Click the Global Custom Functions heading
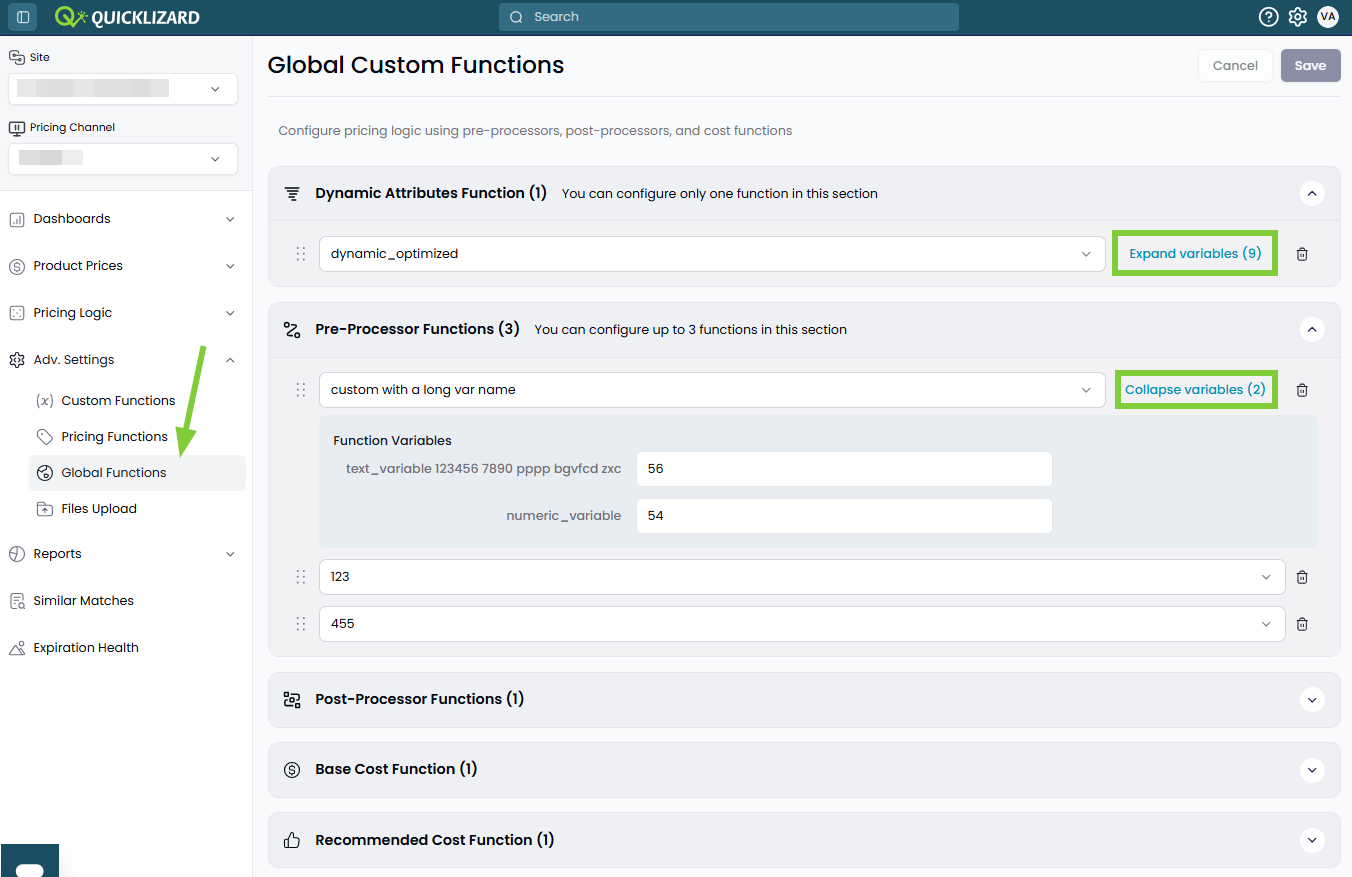 point(416,66)
